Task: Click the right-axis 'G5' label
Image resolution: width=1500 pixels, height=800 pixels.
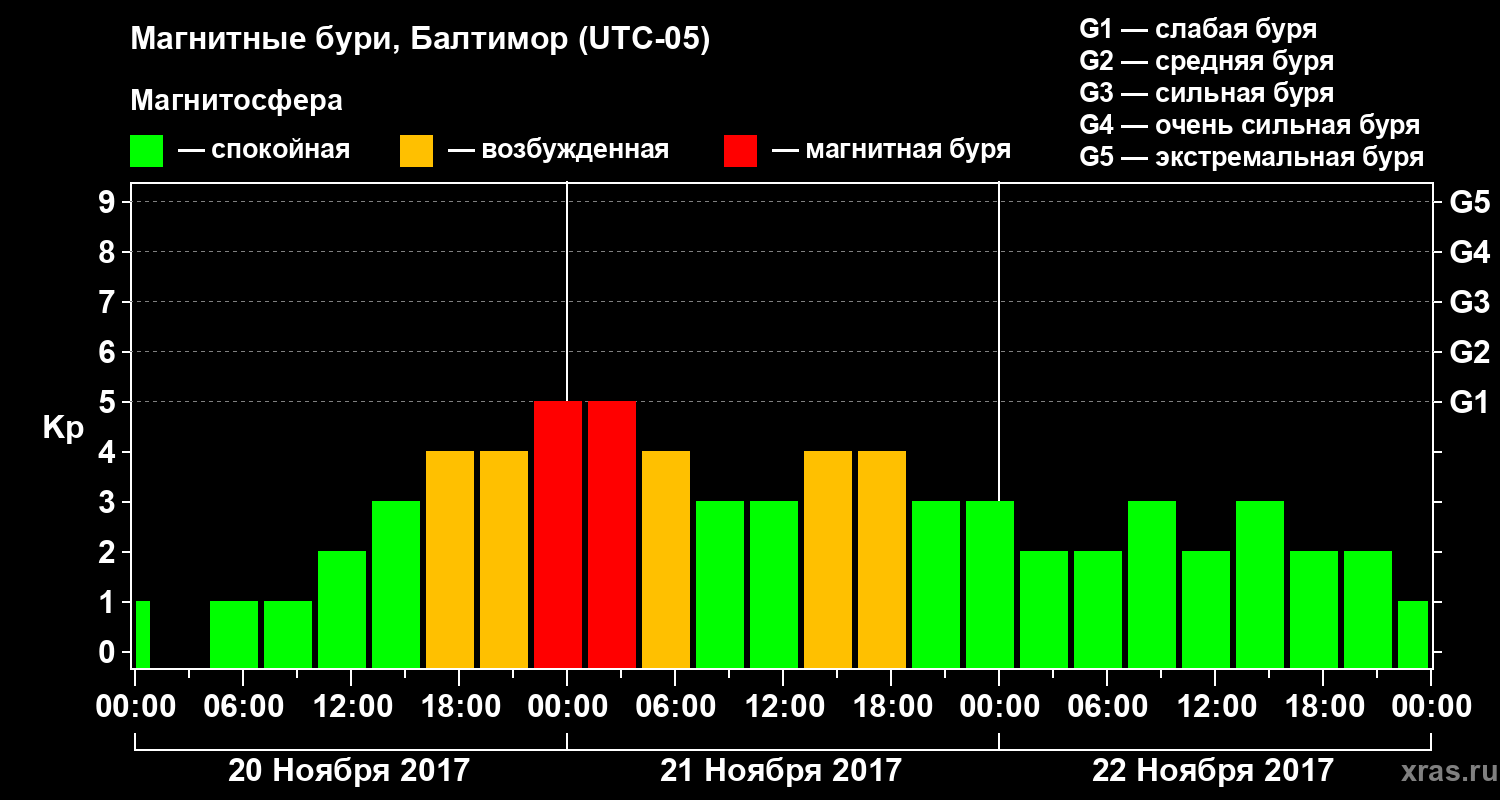Action: tap(1469, 202)
